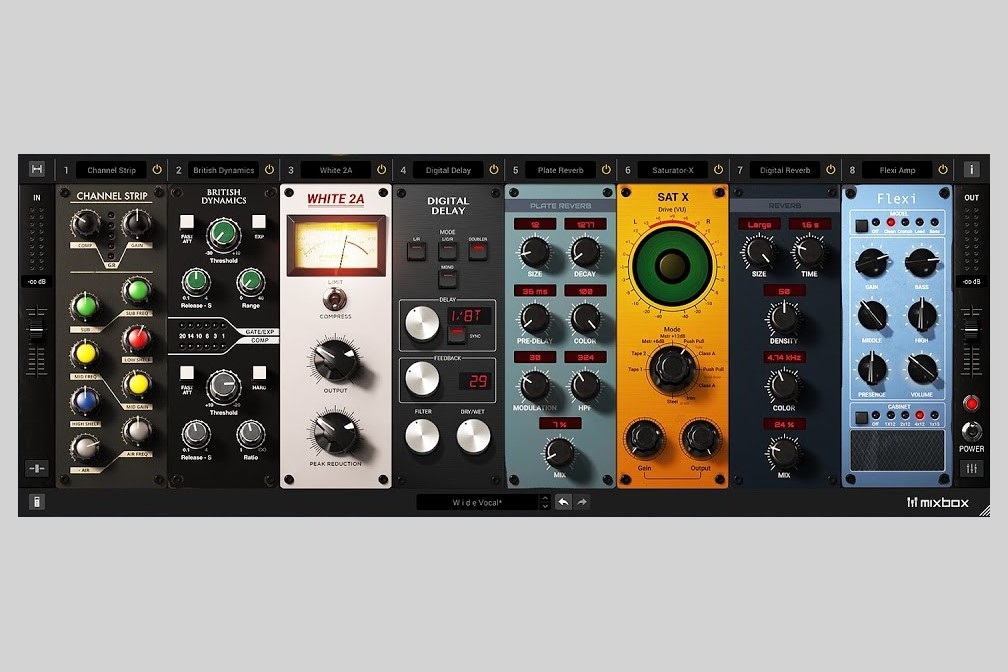Click the info icon at the top-right corner
Viewport: 1008px width, 672px height.
[x=971, y=169]
